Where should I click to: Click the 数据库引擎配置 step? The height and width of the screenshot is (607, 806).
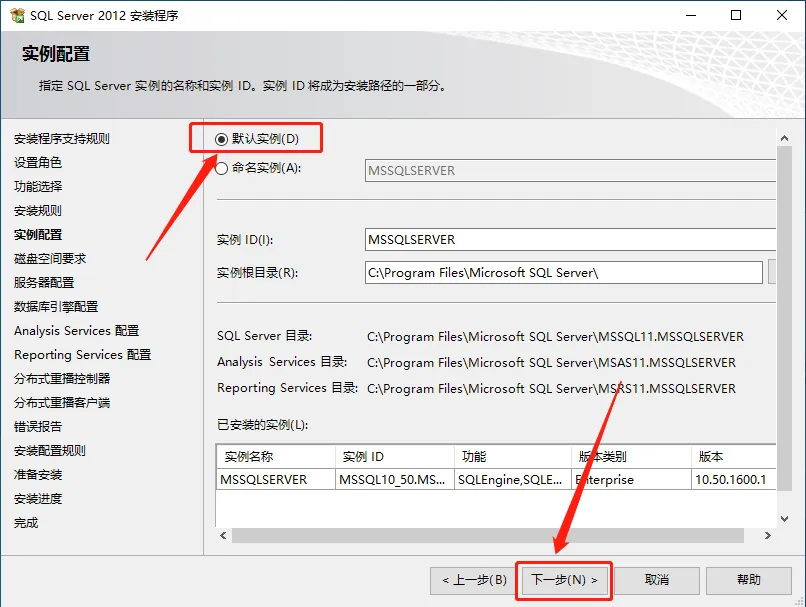(x=56, y=307)
